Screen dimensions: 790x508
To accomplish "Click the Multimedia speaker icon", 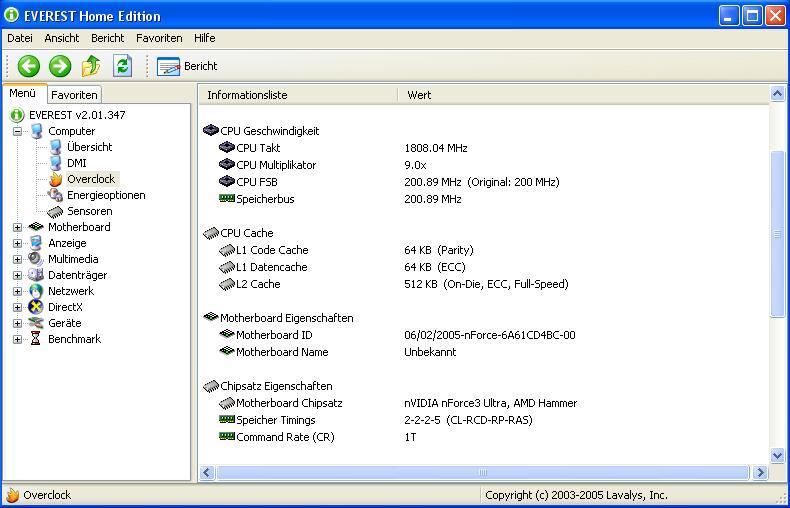I will click(36, 259).
